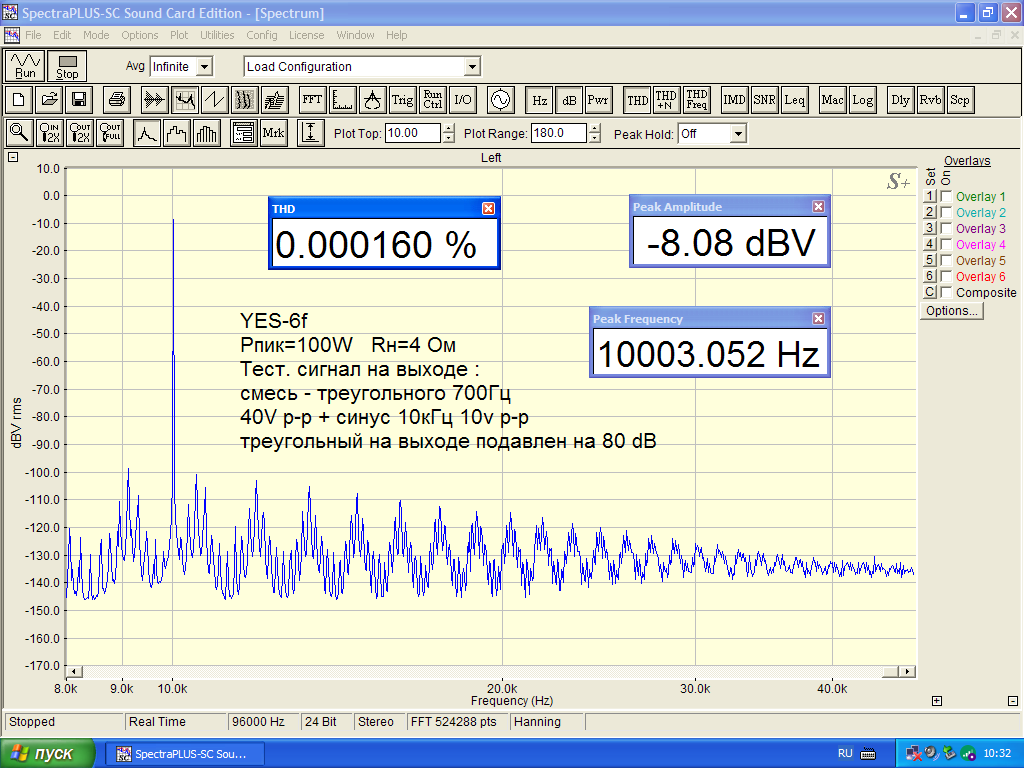Stop the analyzer with the Stop button
The image size is (1024, 768).
click(67, 66)
